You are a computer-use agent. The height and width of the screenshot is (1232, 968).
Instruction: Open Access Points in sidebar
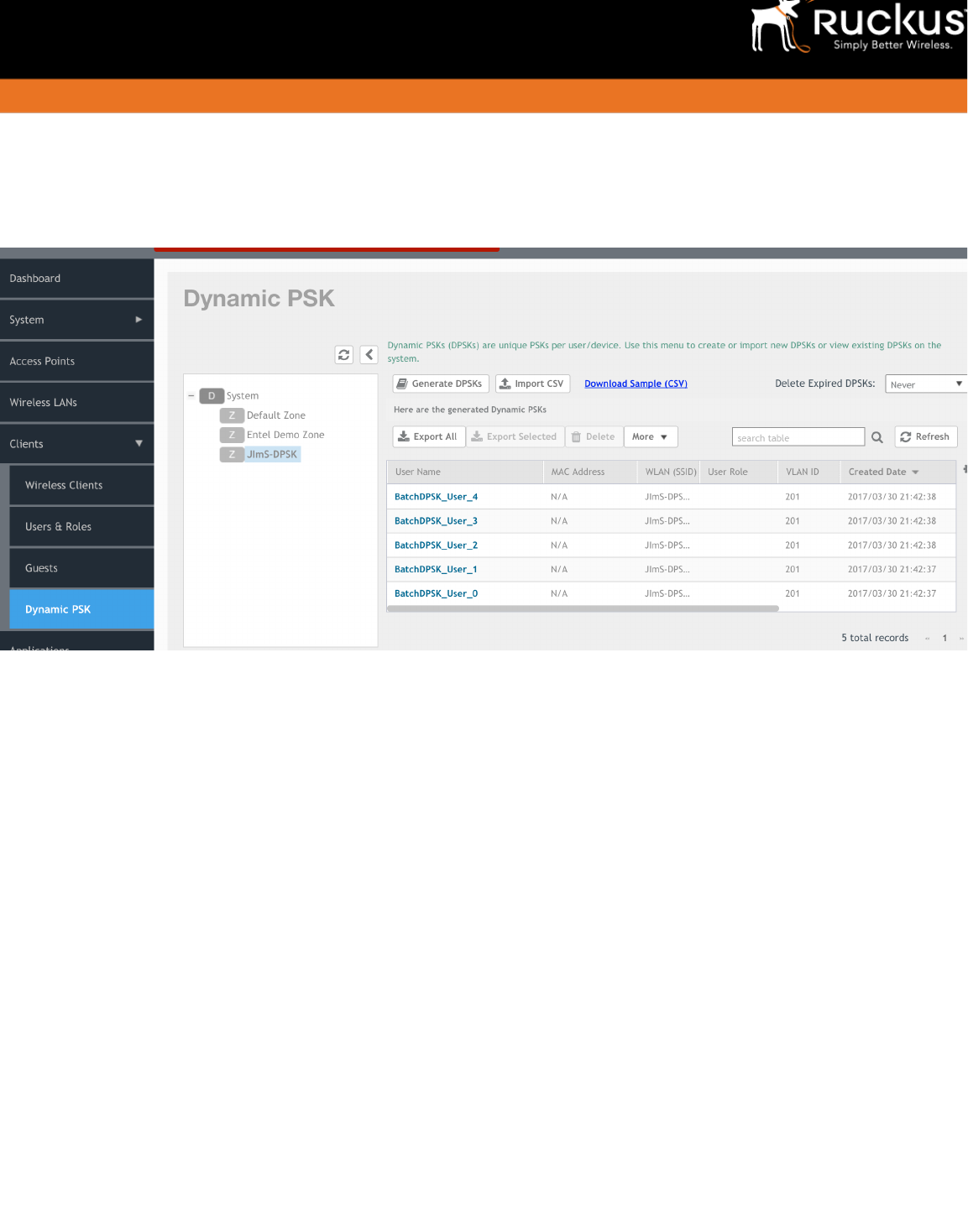point(77,362)
